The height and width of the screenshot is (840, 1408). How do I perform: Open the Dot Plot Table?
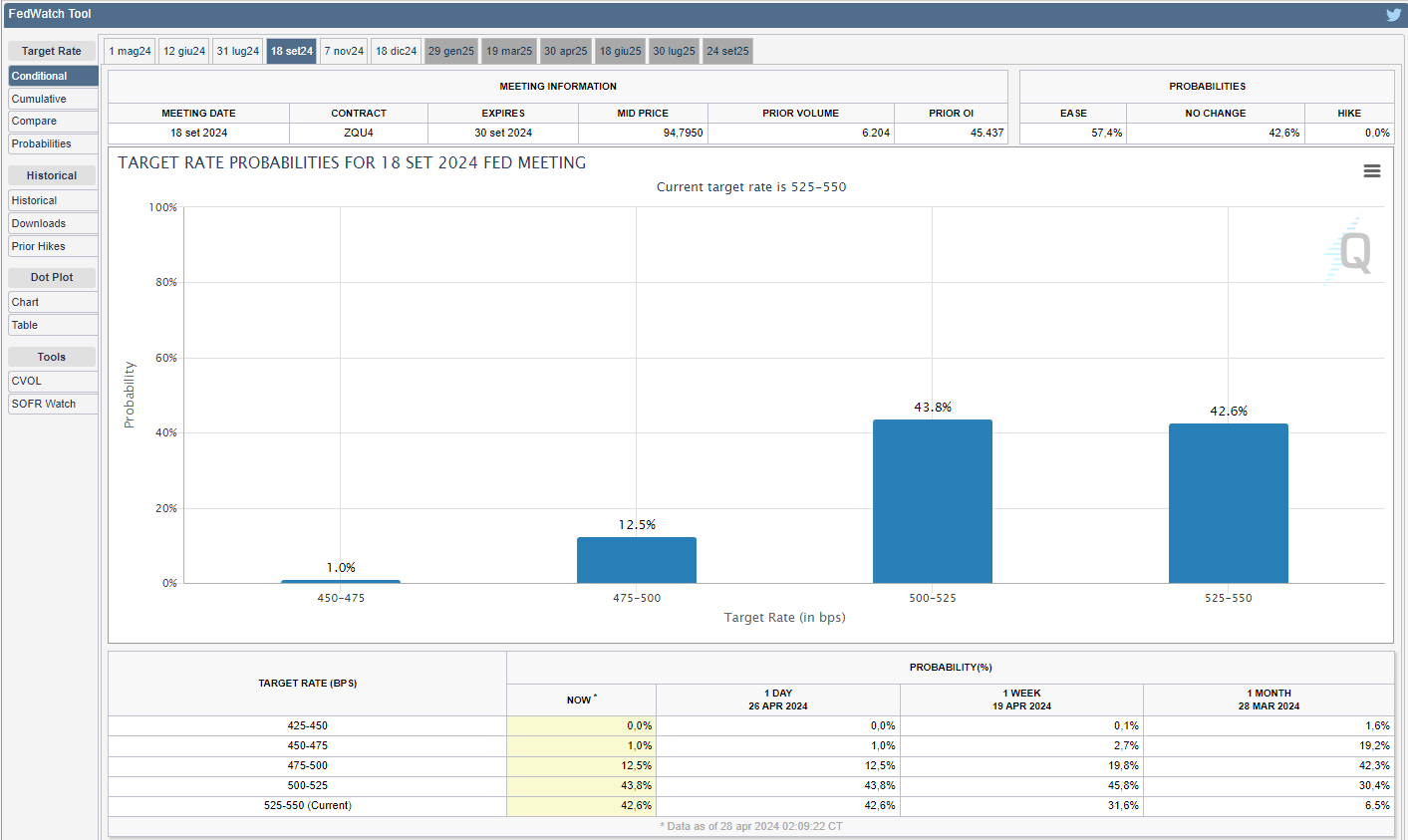pos(53,325)
